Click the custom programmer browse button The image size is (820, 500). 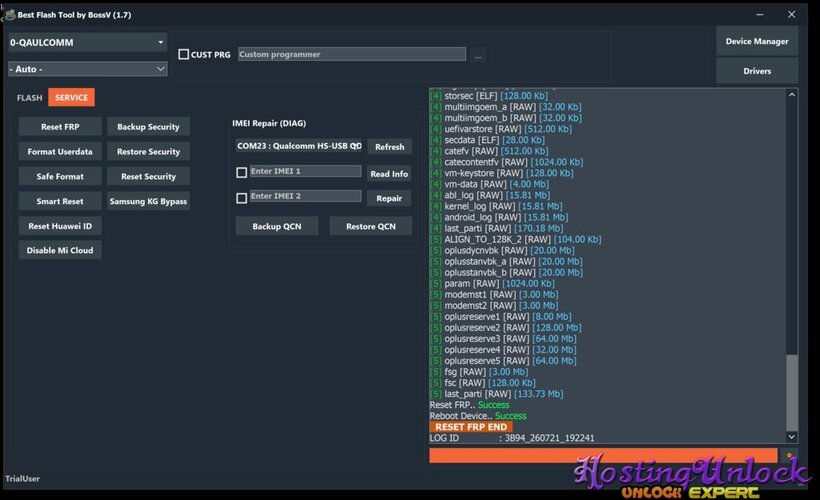point(477,55)
